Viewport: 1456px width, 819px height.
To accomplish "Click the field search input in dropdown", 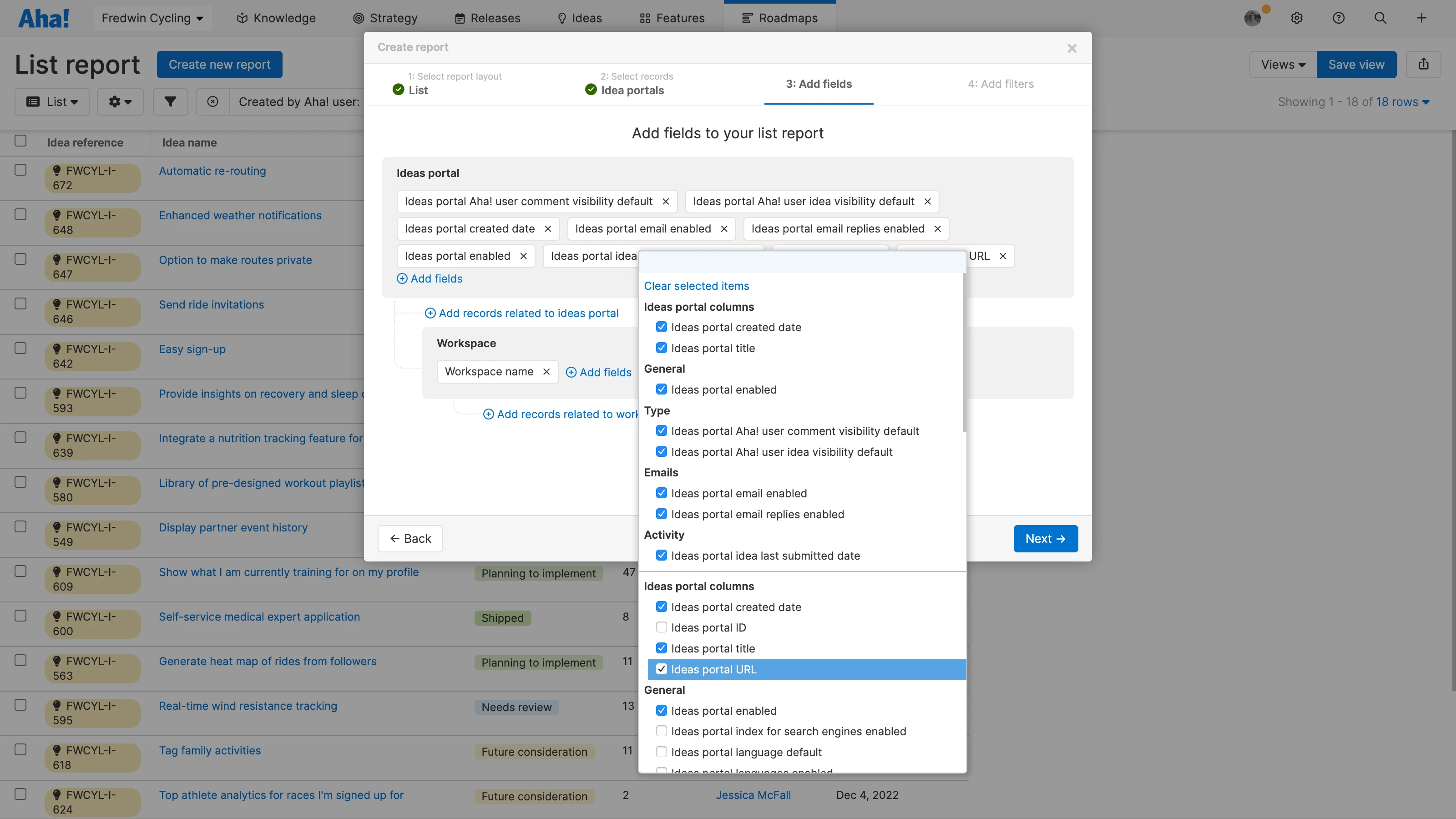I will (801, 261).
